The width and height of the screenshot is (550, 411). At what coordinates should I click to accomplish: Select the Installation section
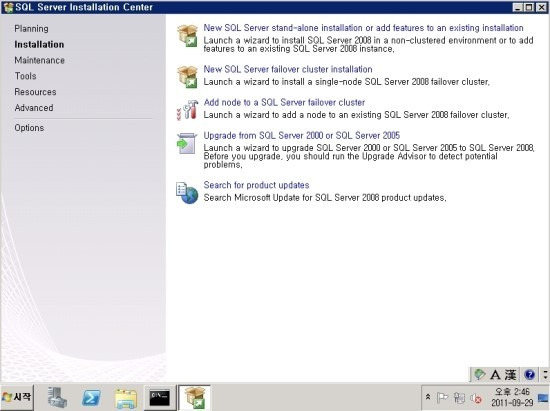[39, 45]
